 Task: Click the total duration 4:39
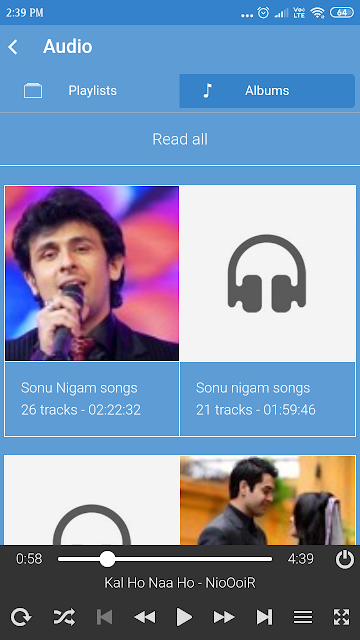pos(301,559)
